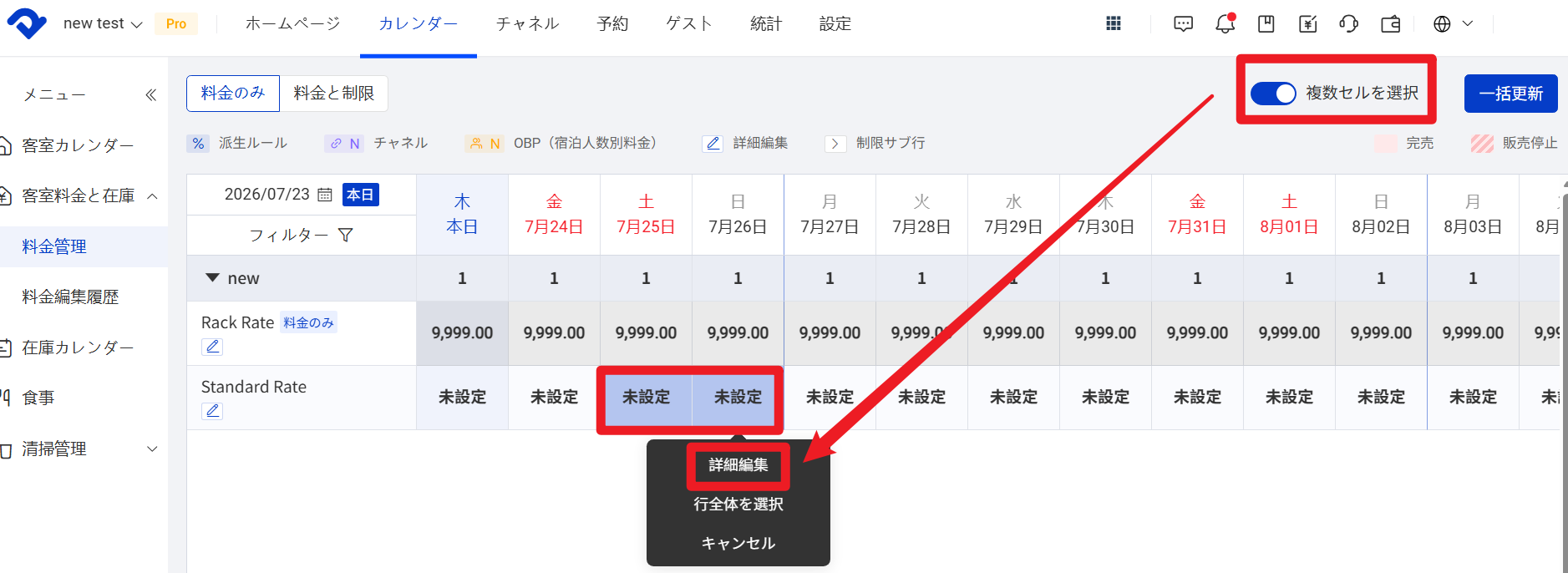Collapse the new room type row
1568x573 pixels.
pyautogui.click(x=212, y=278)
